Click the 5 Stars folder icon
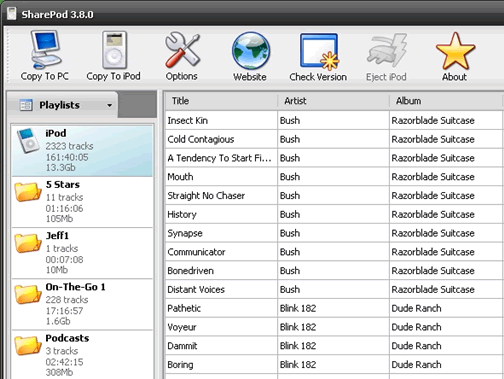The image size is (504, 379). click(28, 192)
